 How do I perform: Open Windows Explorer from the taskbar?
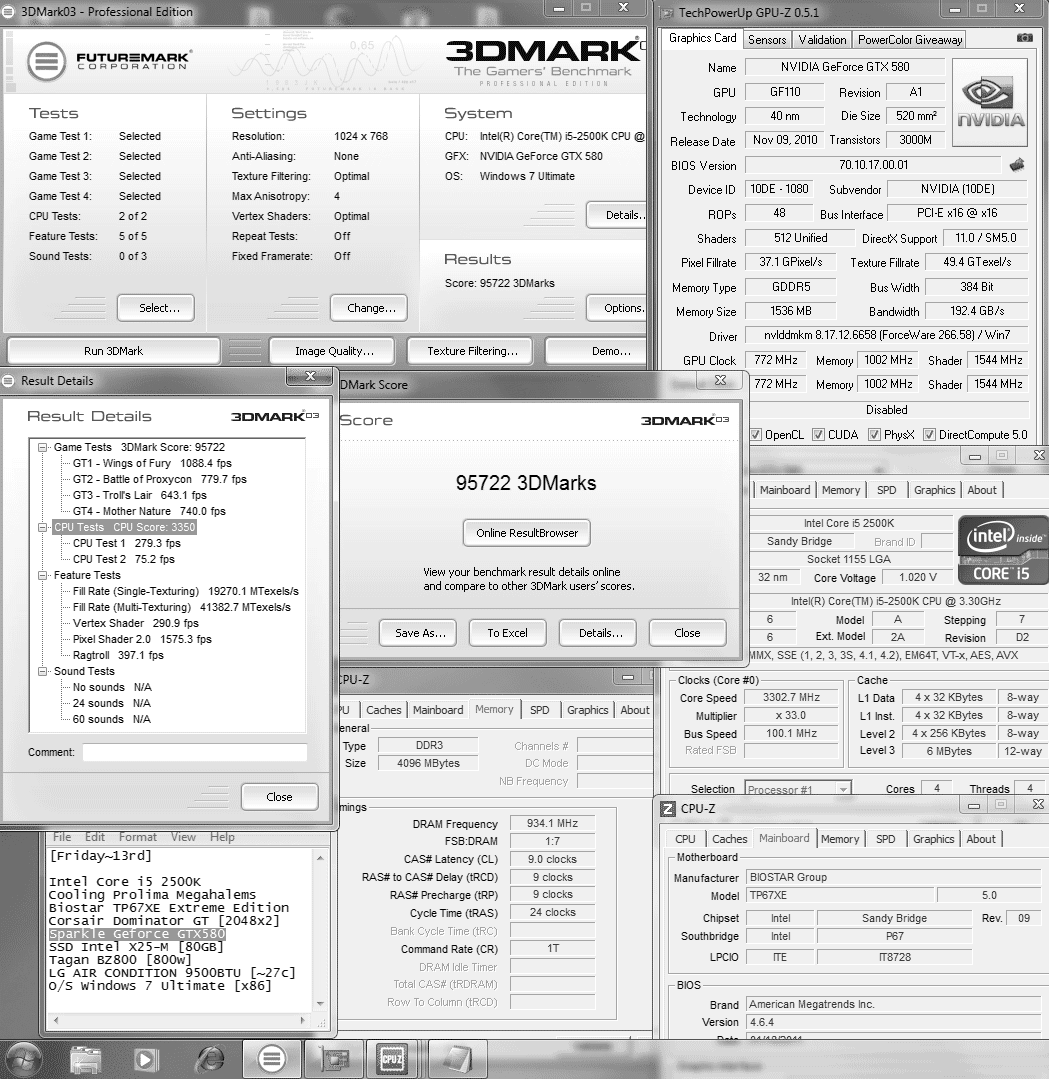[x=85, y=1060]
